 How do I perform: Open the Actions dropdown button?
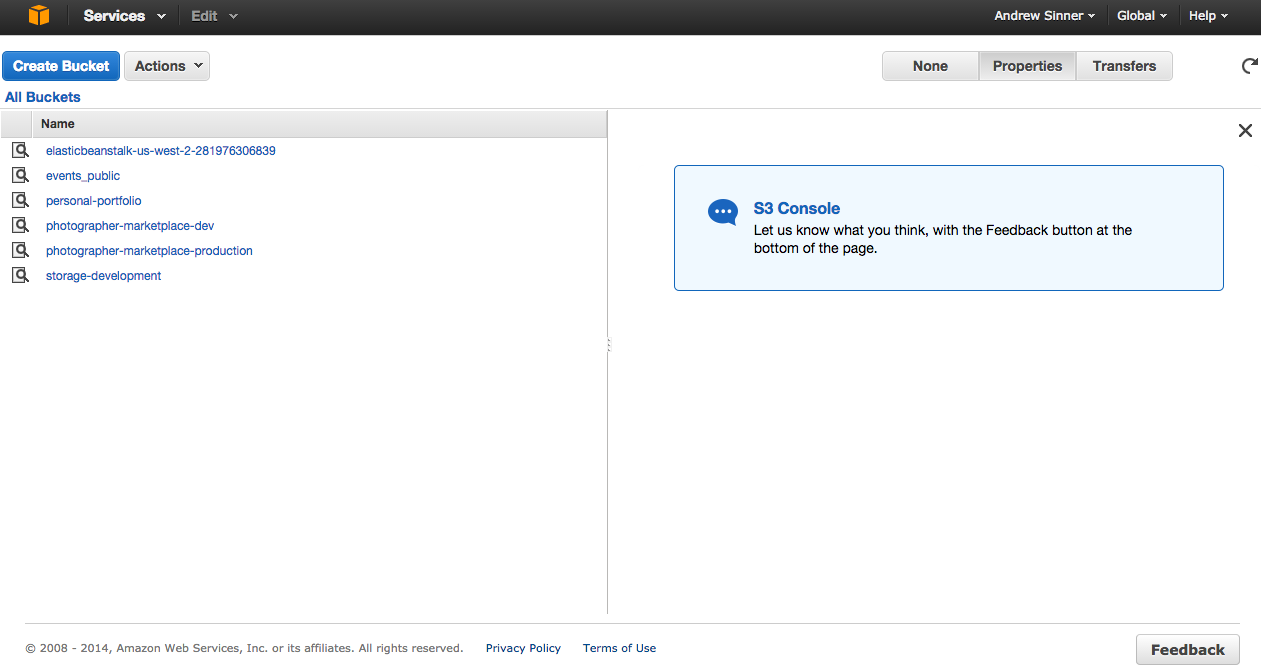click(167, 66)
